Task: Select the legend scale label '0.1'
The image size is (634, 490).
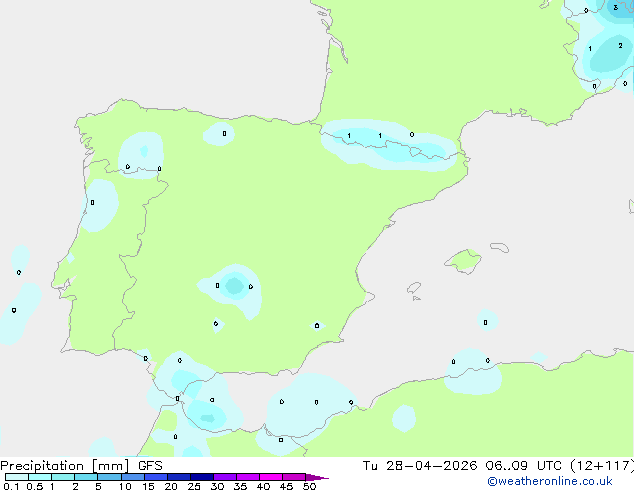Action: tap(11, 486)
